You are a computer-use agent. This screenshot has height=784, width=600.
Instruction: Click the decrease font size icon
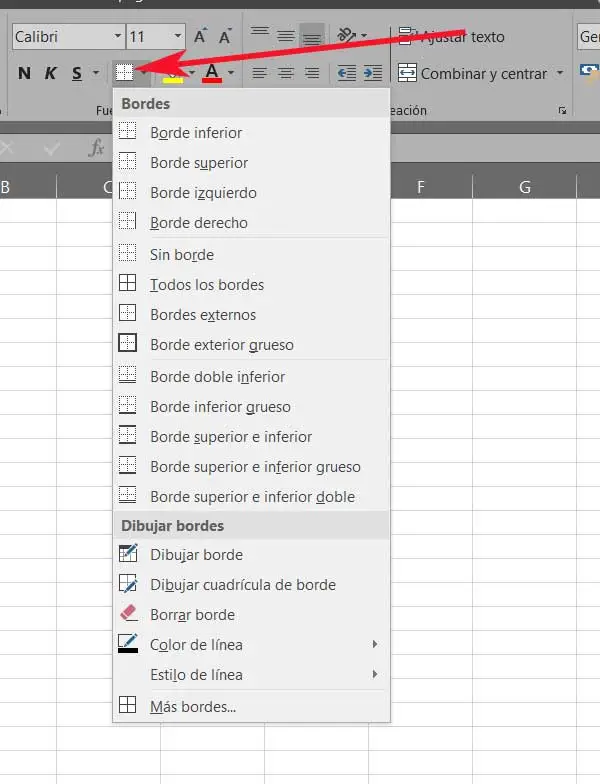point(227,37)
